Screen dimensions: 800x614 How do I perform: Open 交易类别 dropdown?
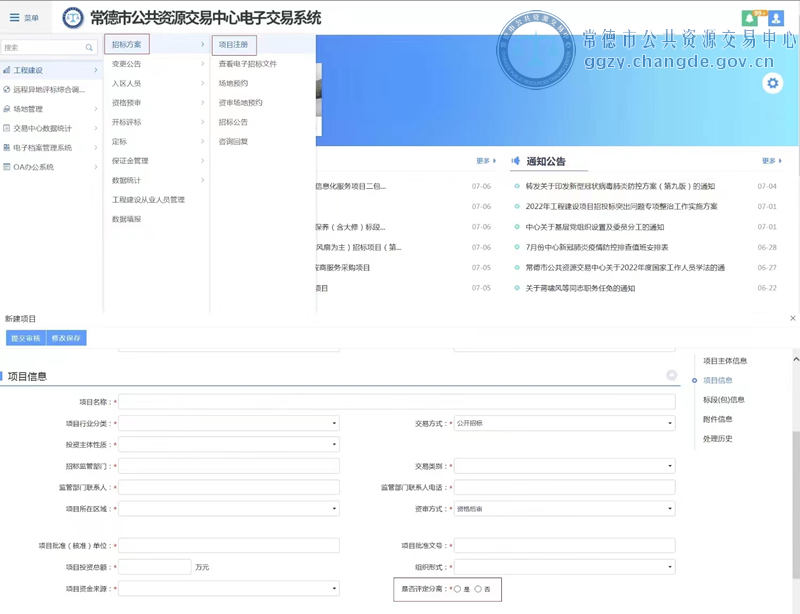(565, 466)
